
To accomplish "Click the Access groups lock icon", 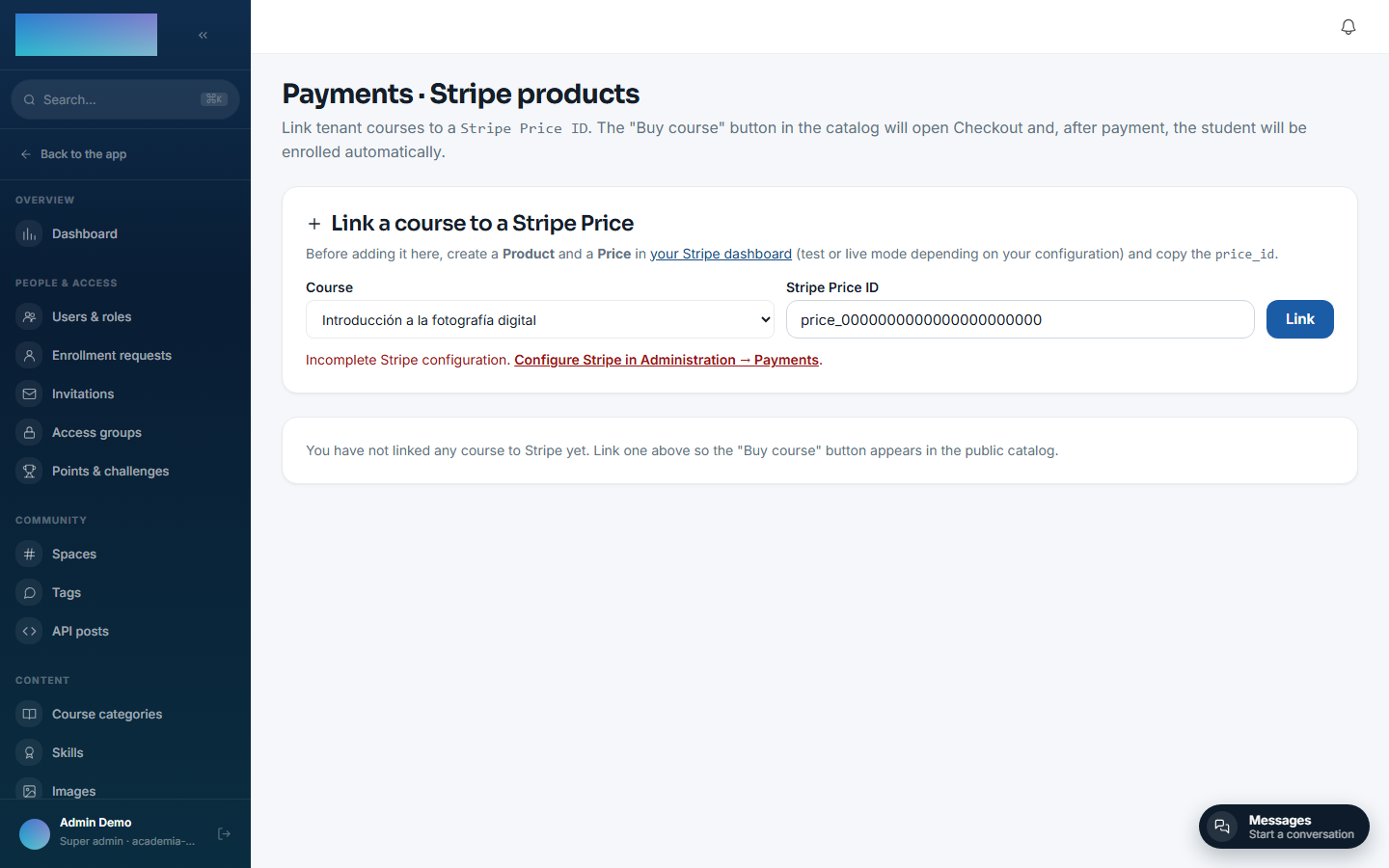I will click(30, 433).
